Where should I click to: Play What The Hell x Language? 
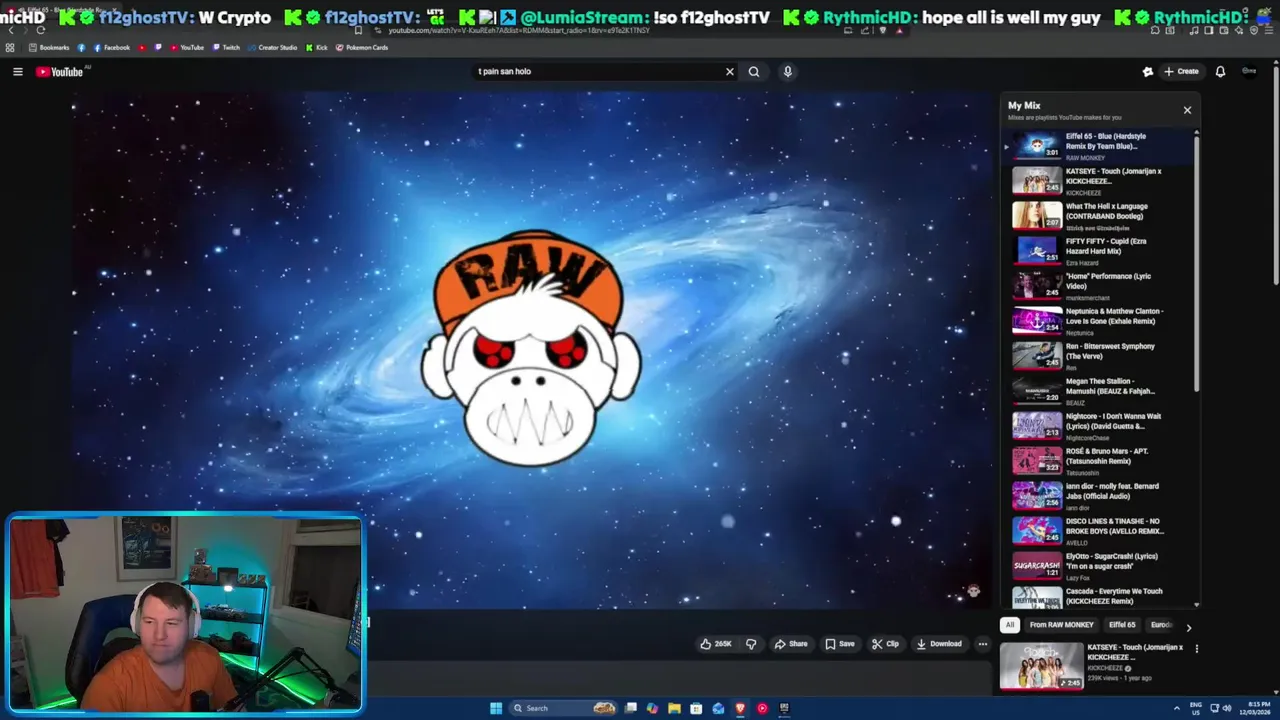(x=1098, y=215)
